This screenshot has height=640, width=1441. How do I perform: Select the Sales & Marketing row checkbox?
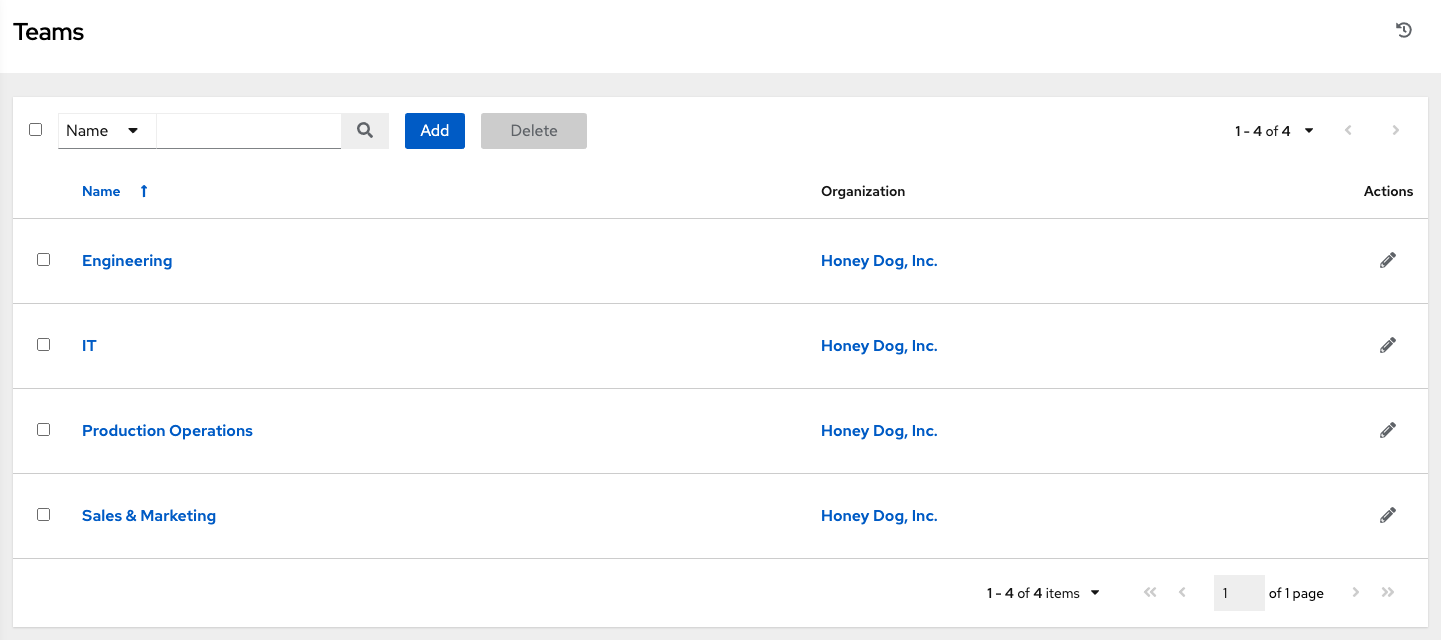[43, 514]
